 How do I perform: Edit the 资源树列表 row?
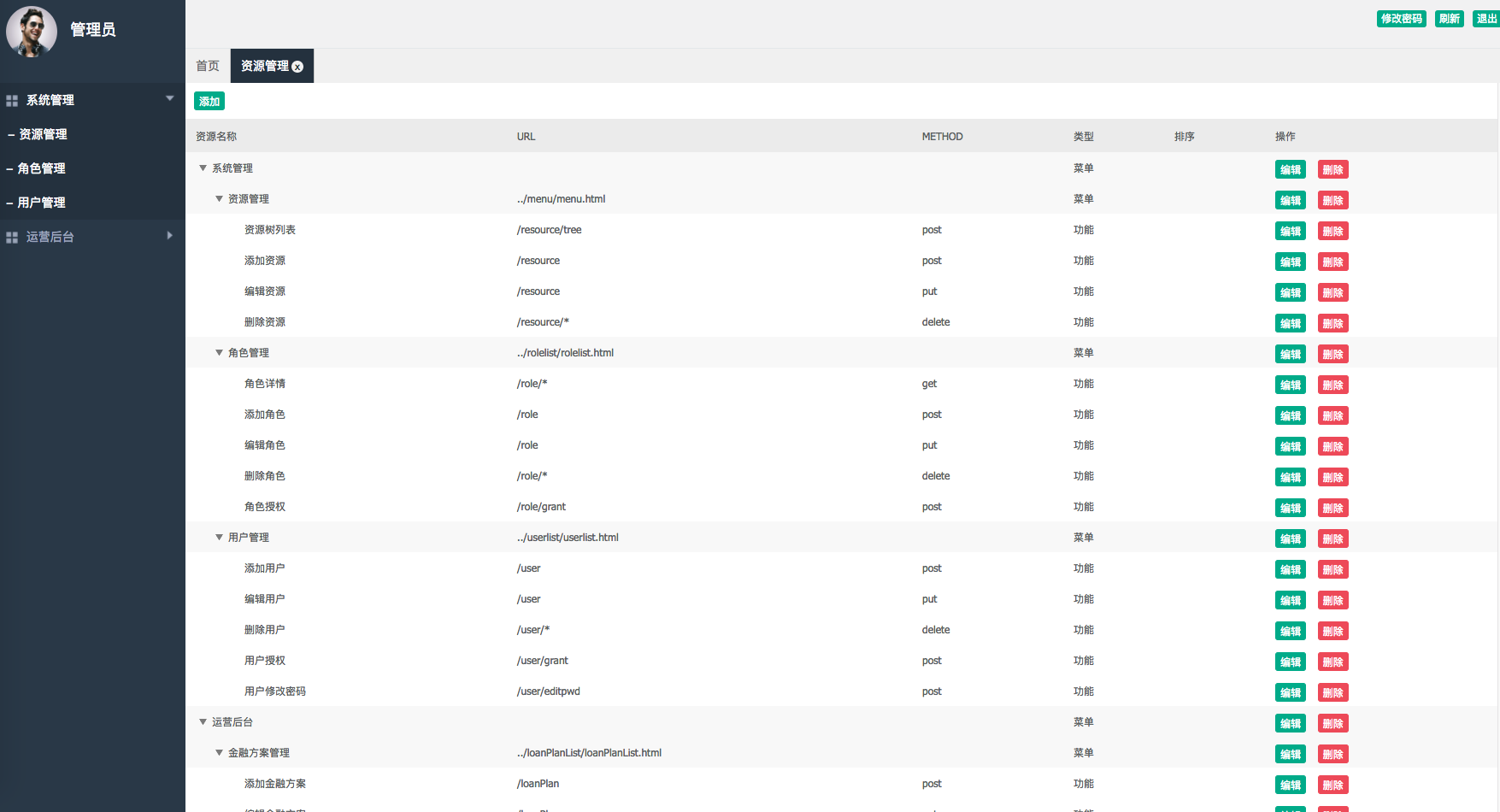[1291, 231]
